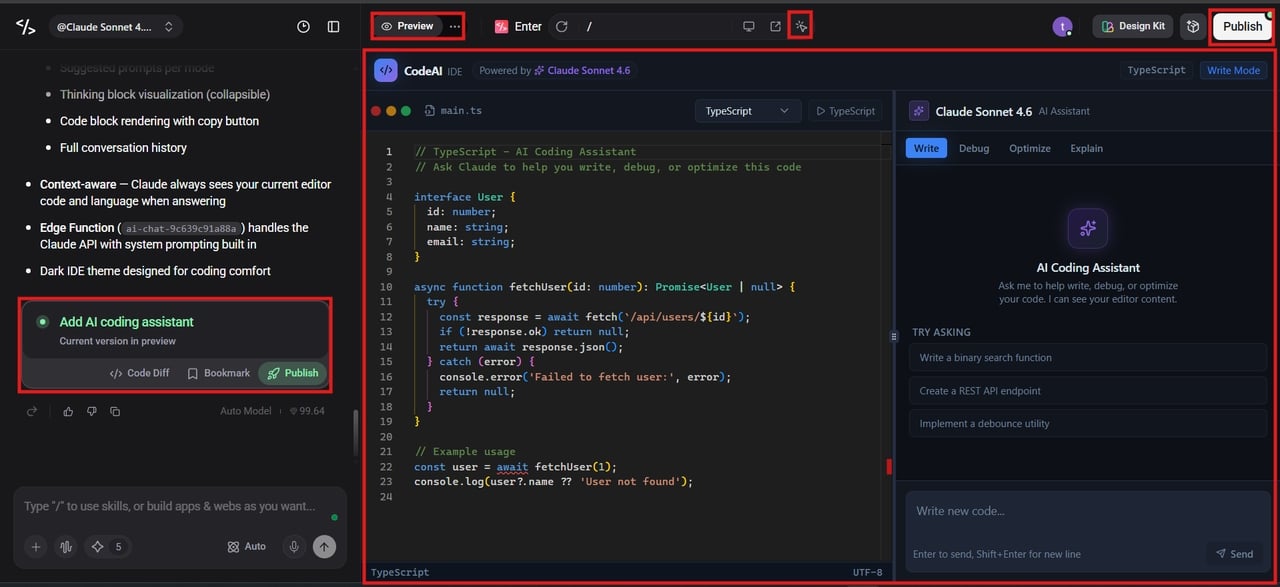Click the Auto Model label
The width and height of the screenshot is (1280, 587).
pyautogui.click(x=245, y=411)
